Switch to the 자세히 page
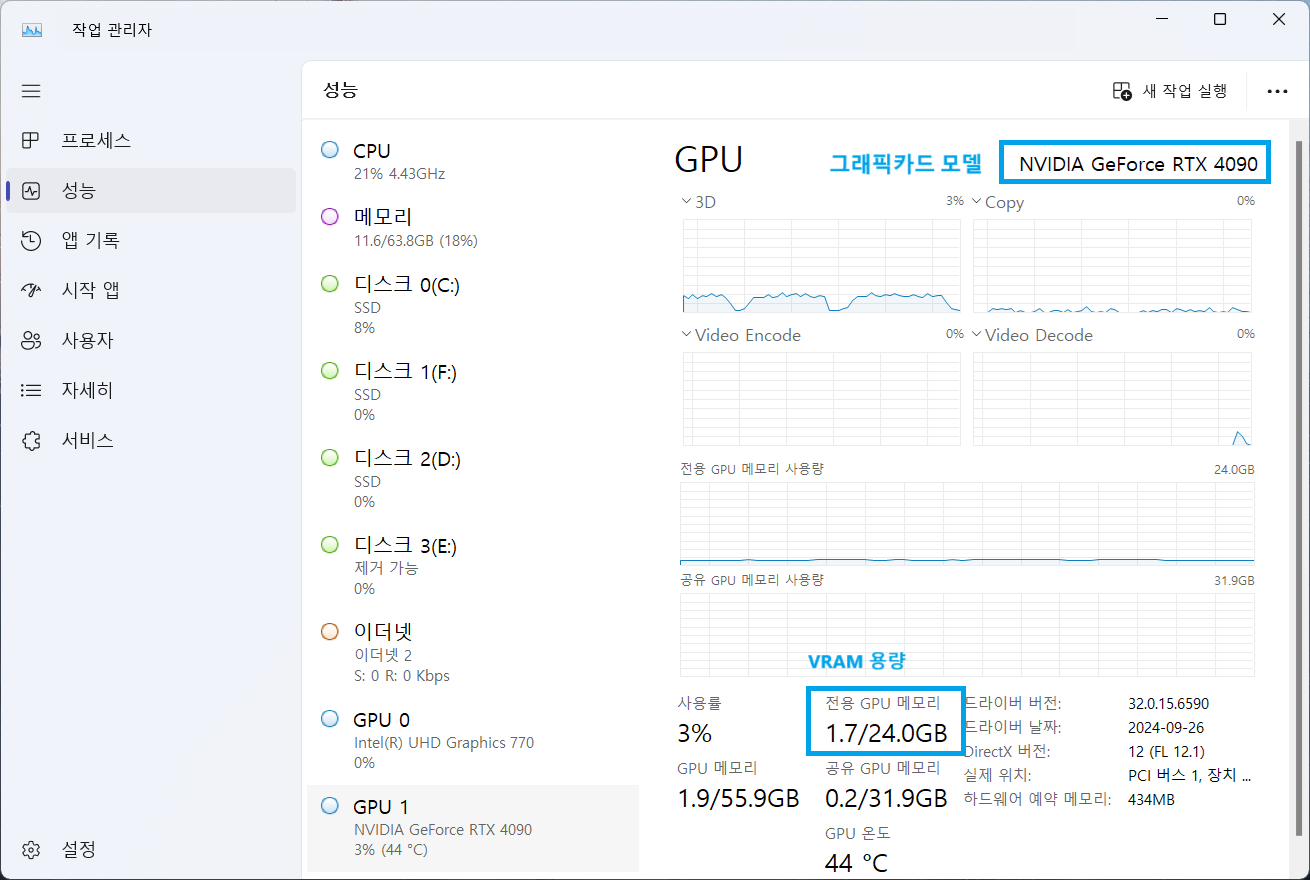Image resolution: width=1310 pixels, height=880 pixels. pyautogui.click(x=151, y=390)
